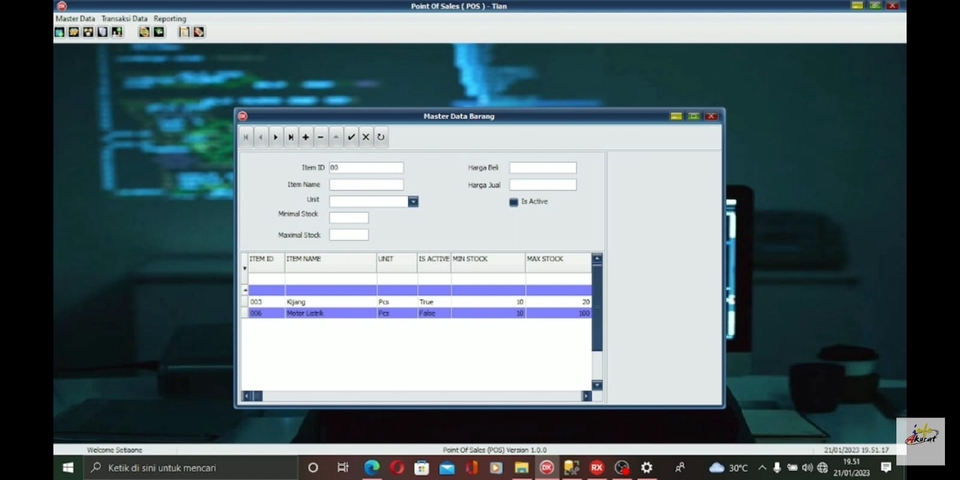Open Settings gear in the taskbar
960x480 pixels.
647,468
